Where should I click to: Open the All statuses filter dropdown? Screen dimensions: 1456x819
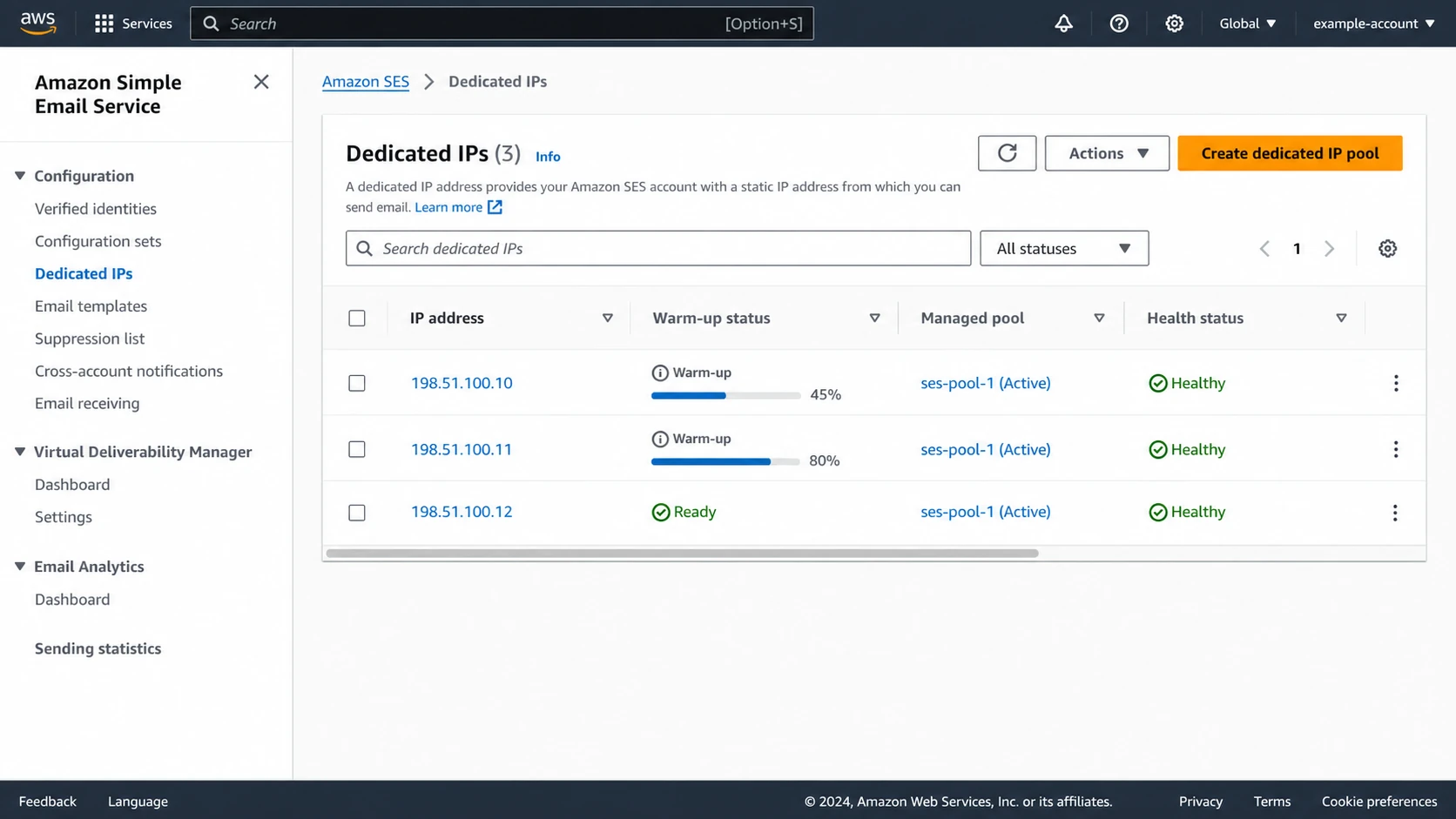tap(1064, 248)
